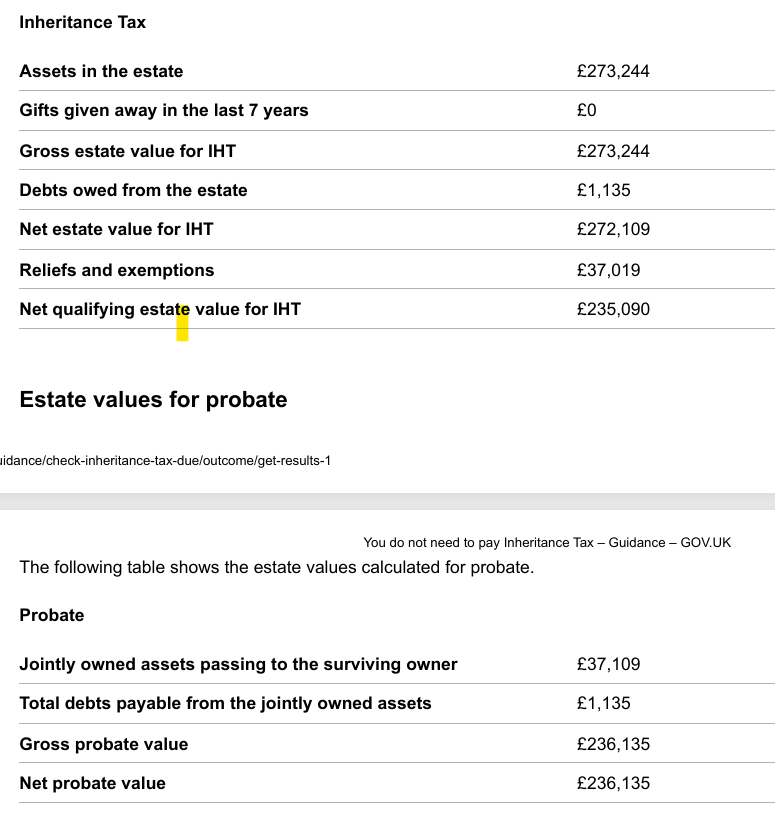Image resolution: width=775 pixels, height=818 pixels.
Task: Select the Net probate value label
Action: (x=92, y=784)
